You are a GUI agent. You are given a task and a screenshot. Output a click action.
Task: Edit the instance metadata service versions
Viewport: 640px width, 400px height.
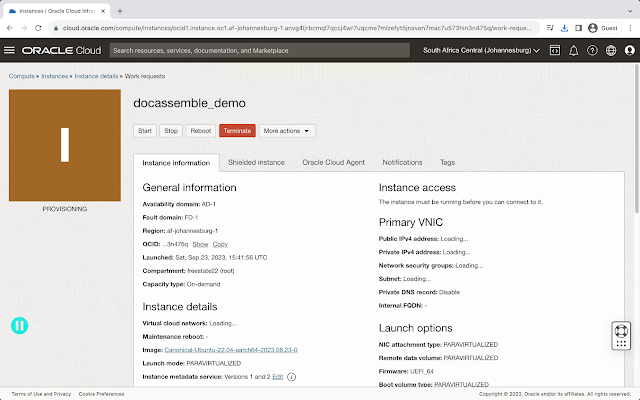(x=278, y=377)
